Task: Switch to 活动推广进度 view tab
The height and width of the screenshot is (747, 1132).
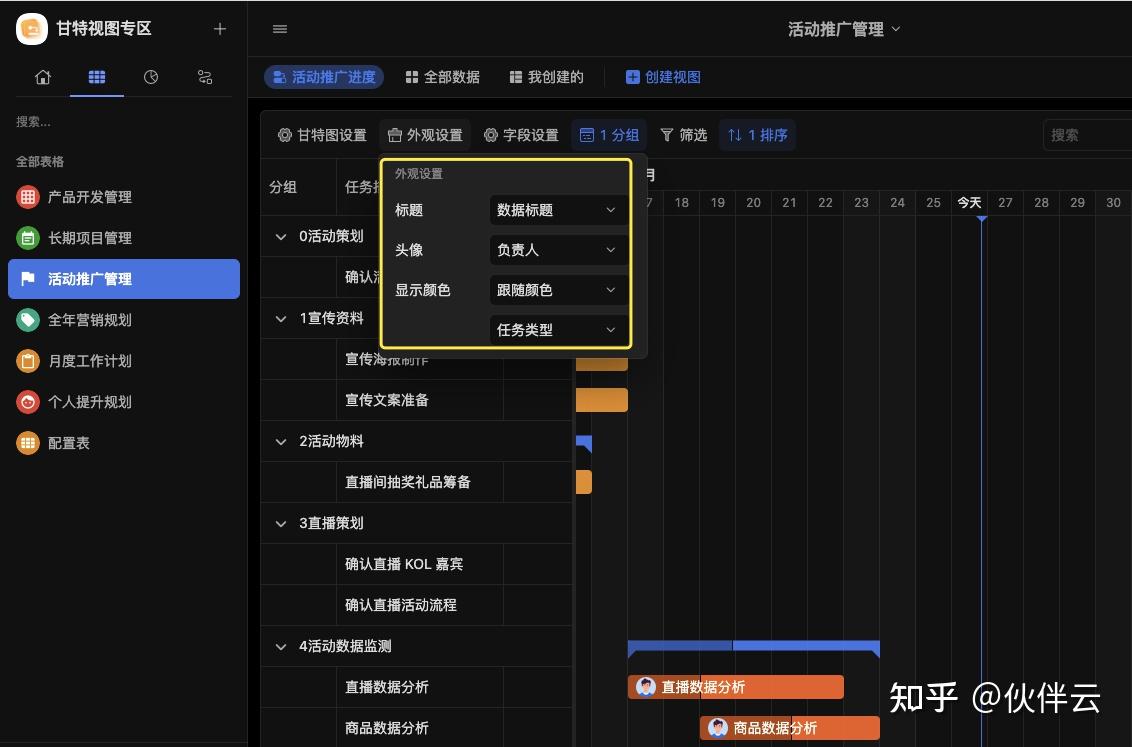Action: tap(324, 77)
